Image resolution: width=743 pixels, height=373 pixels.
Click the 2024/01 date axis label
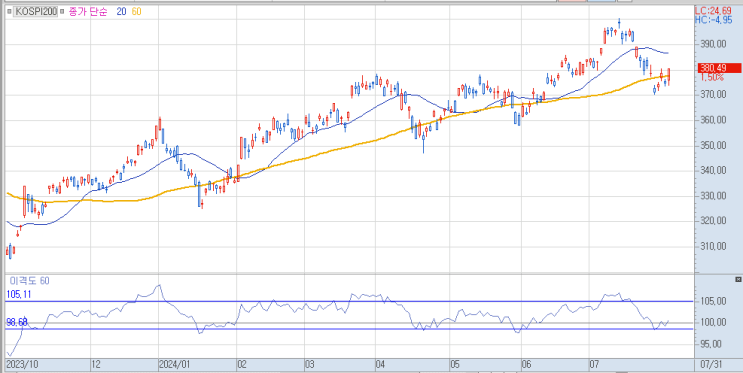pos(174,365)
